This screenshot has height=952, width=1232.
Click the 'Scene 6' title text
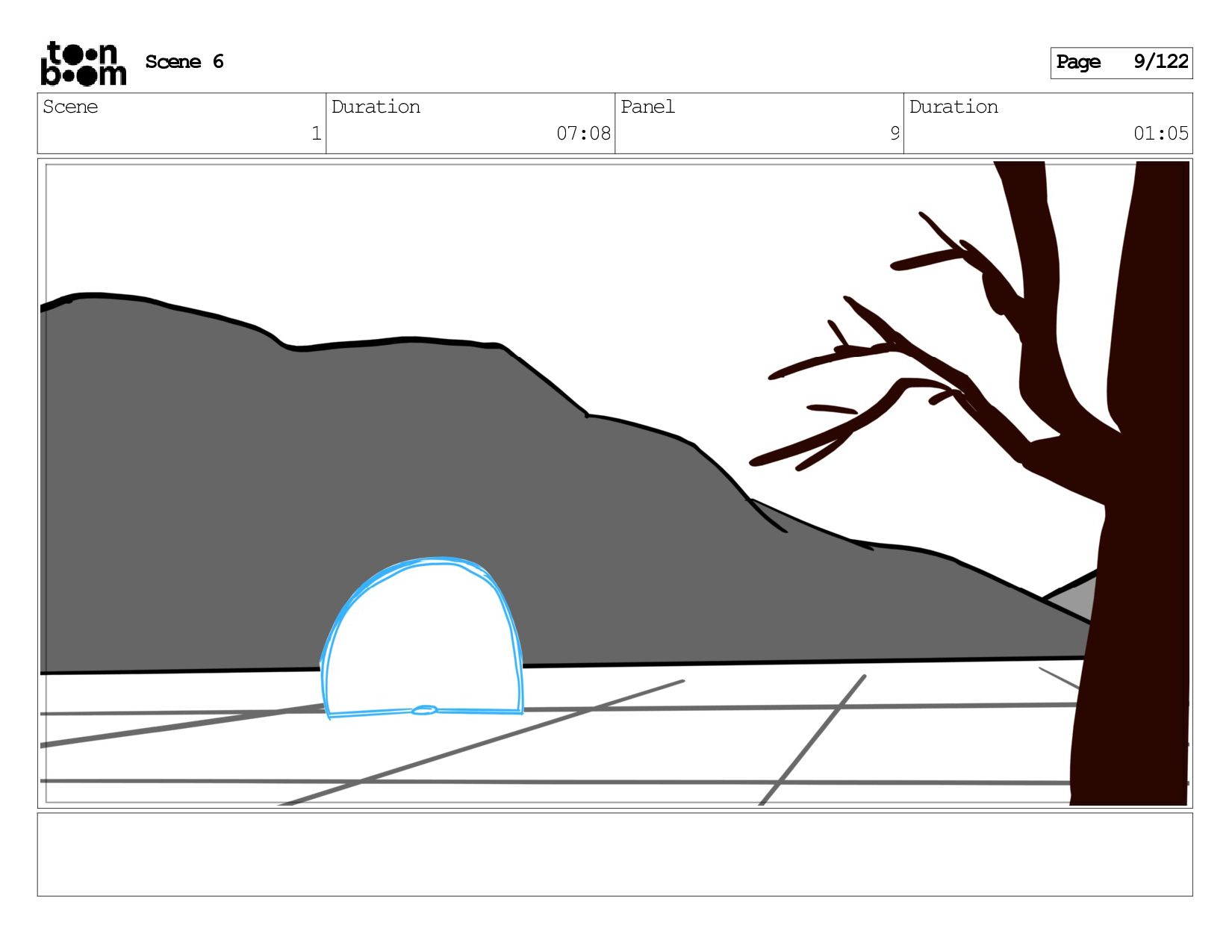(184, 62)
